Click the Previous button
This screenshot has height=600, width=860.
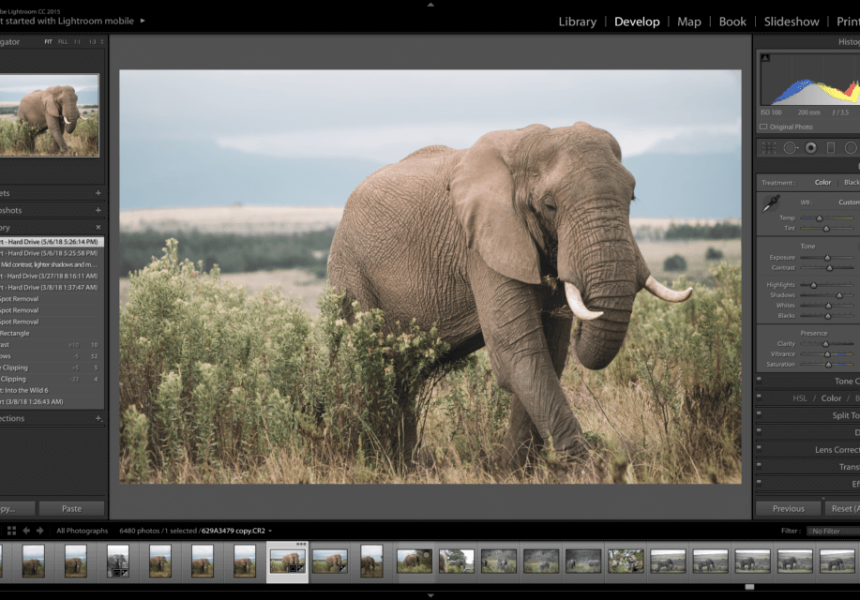788,508
